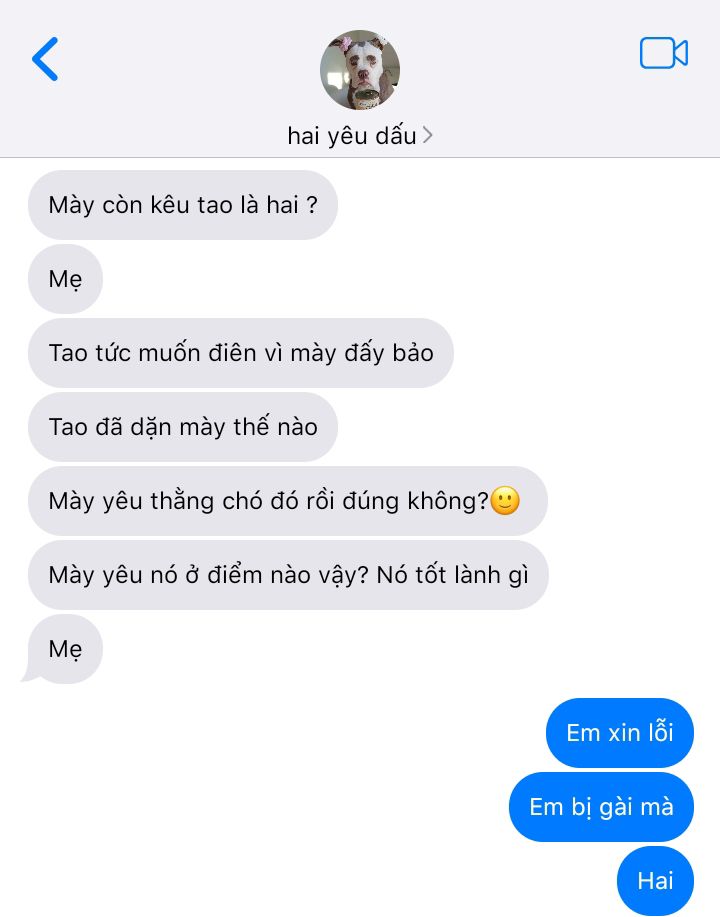
Task: Select message 'Mày còn kêu tao là hai ?'
Action: [183, 205]
